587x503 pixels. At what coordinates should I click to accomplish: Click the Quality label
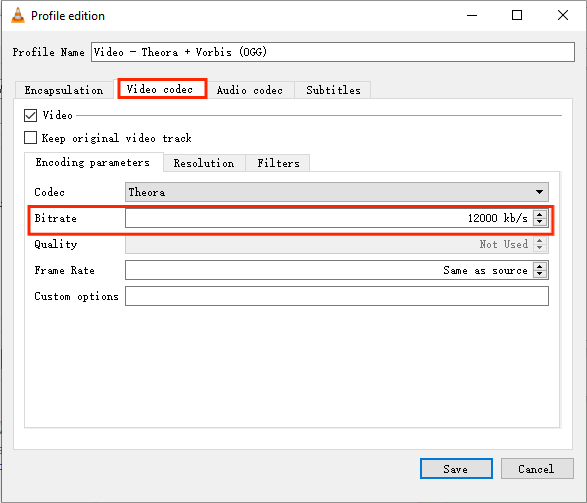[56, 244]
